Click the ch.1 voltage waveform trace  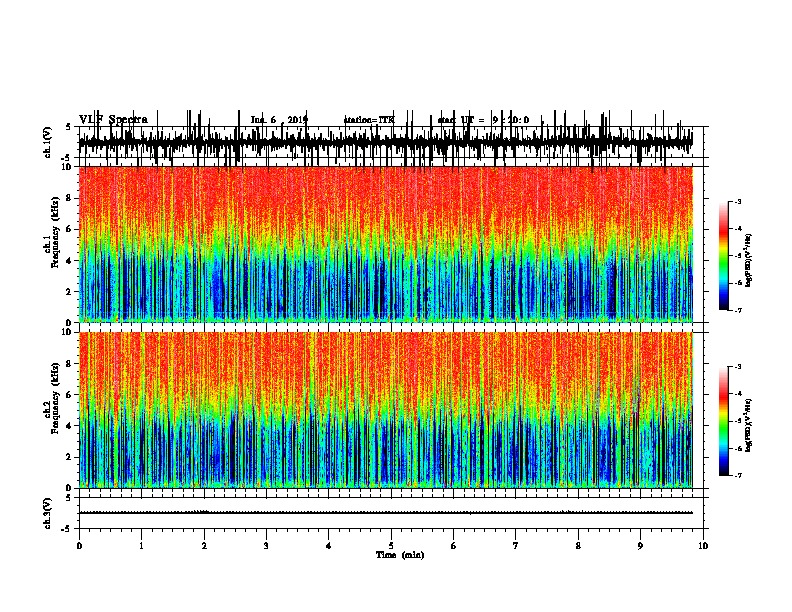point(386,142)
